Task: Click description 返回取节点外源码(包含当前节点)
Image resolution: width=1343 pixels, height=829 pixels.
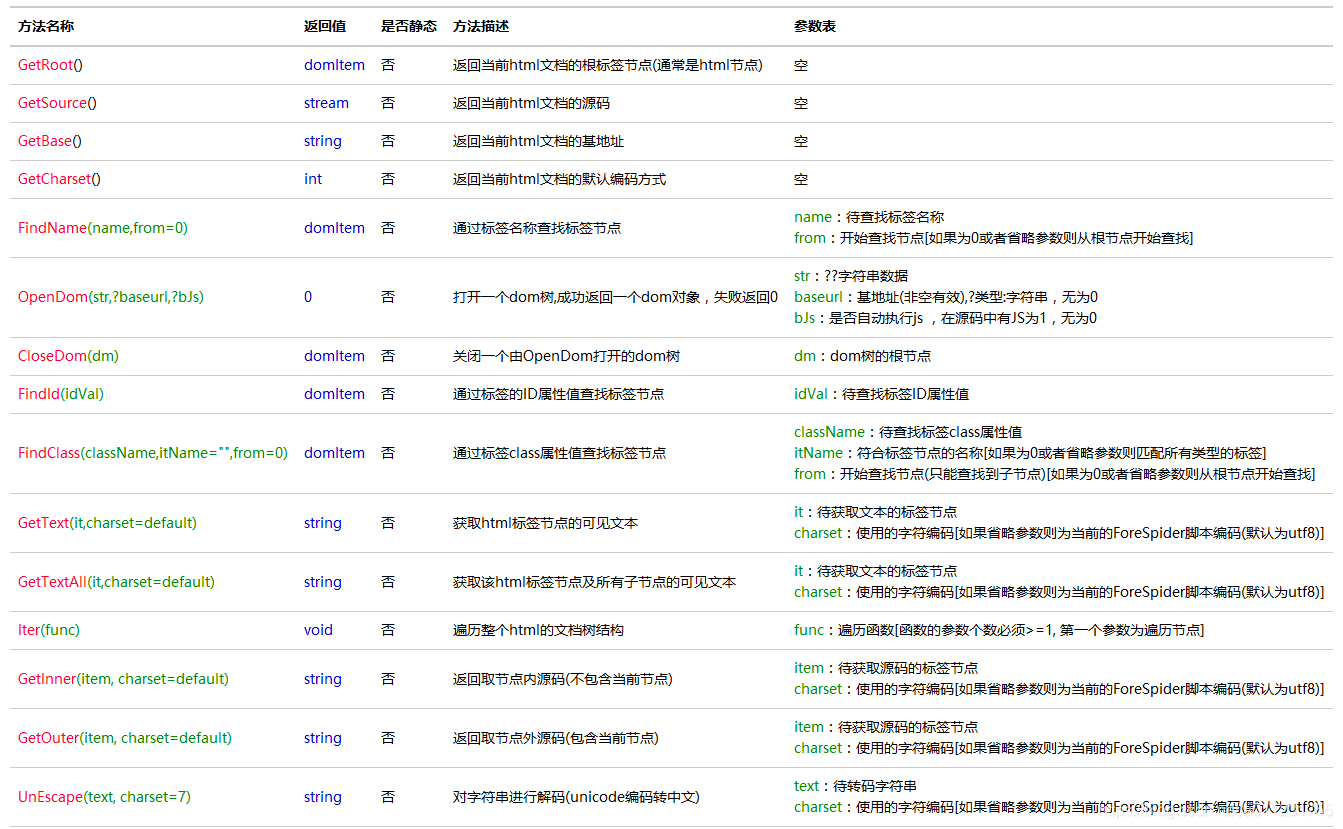Action: point(555,738)
